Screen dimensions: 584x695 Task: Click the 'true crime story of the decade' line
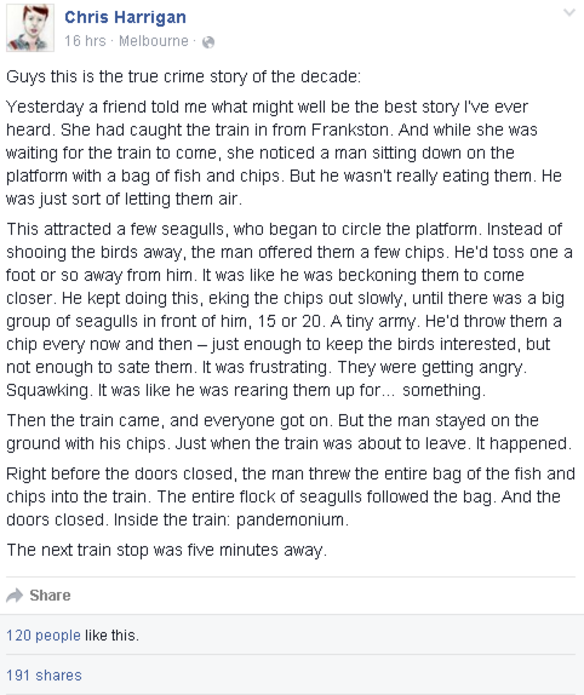(x=183, y=77)
